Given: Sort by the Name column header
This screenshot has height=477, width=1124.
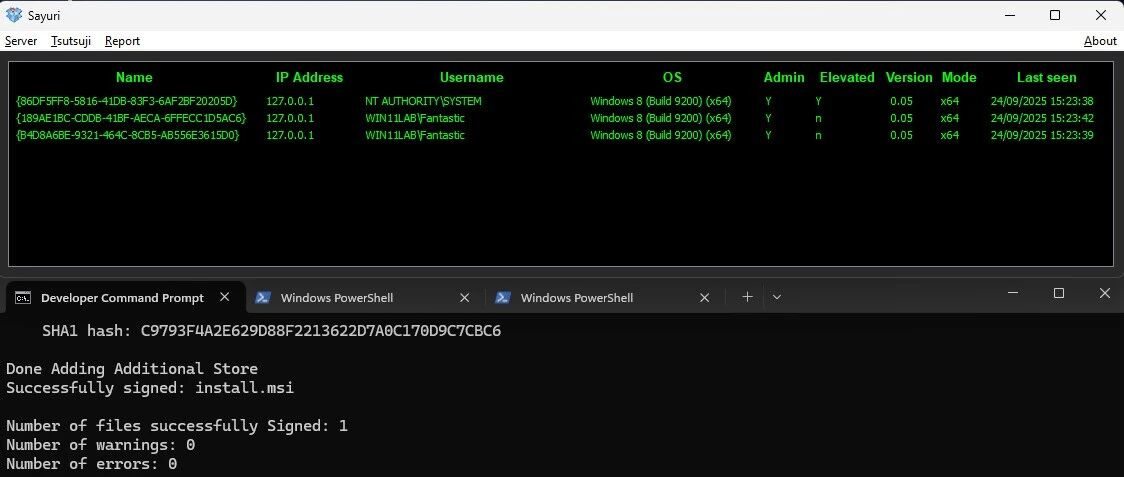Looking at the screenshot, I should [x=134, y=77].
